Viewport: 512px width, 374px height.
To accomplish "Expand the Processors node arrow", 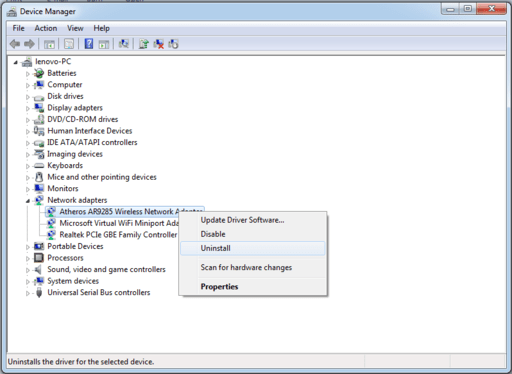I will click(28, 258).
